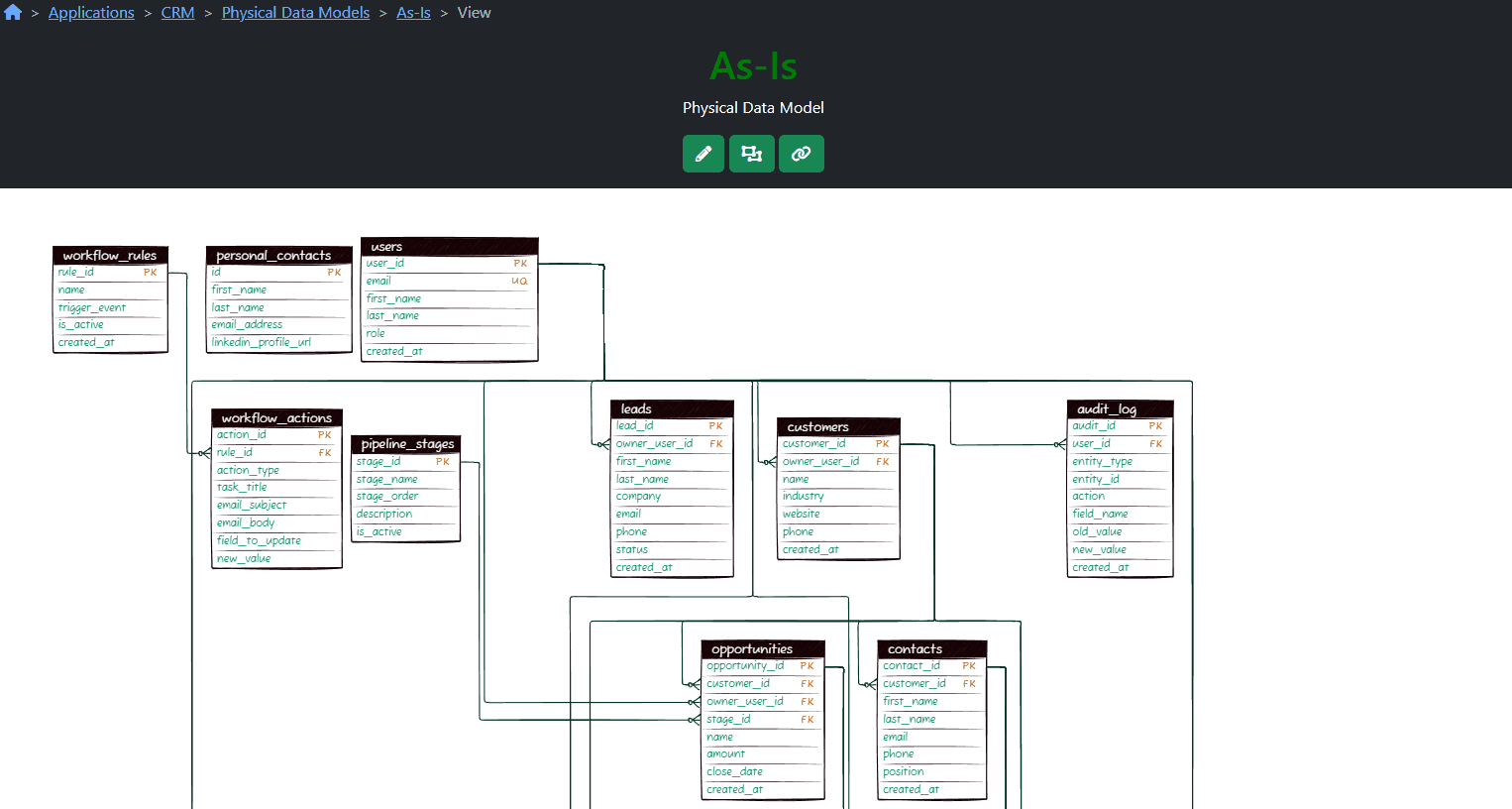Viewport: 1512px width, 809px height.
Task: Click the home icon in breadcrumb
Action: (x=13, y=13)
